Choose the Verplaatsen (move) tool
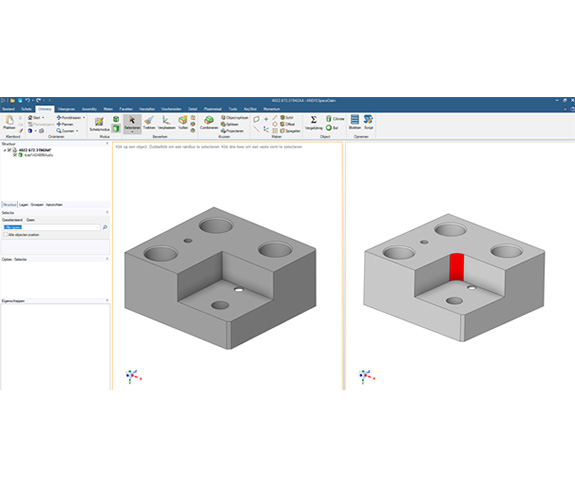 pyautogui.click(x=166, y=123)
